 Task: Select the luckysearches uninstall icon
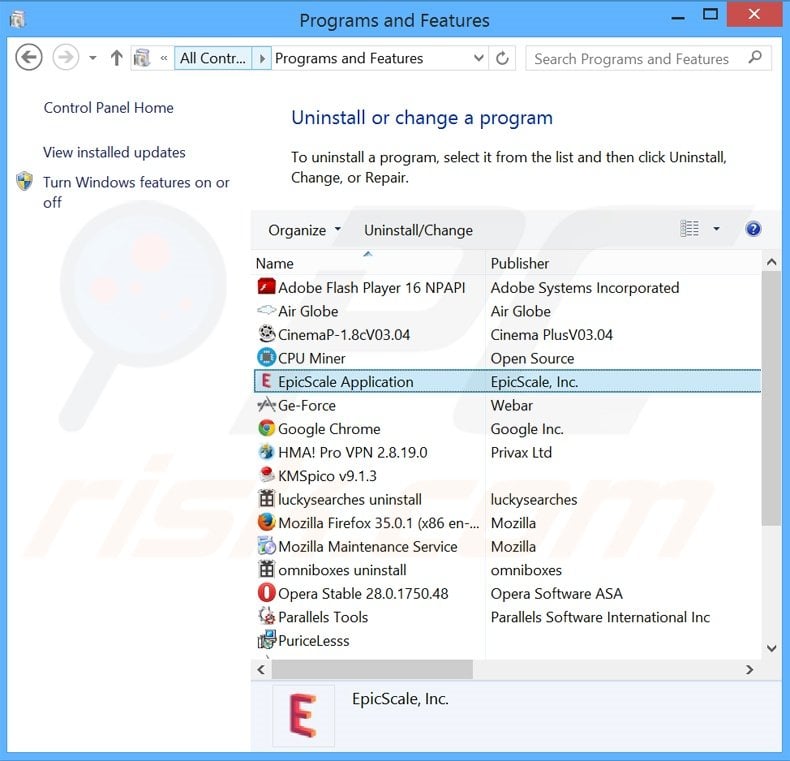coord(266,499)
